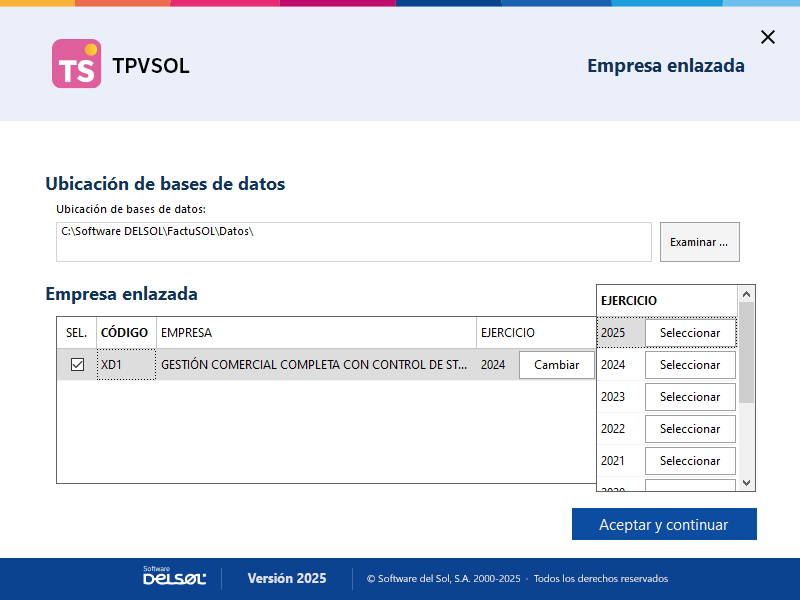The height and width of the screenshot is (600, 800).
Task: Choose Seleccionar for ejercicio 2023
Action: [690, 397]
